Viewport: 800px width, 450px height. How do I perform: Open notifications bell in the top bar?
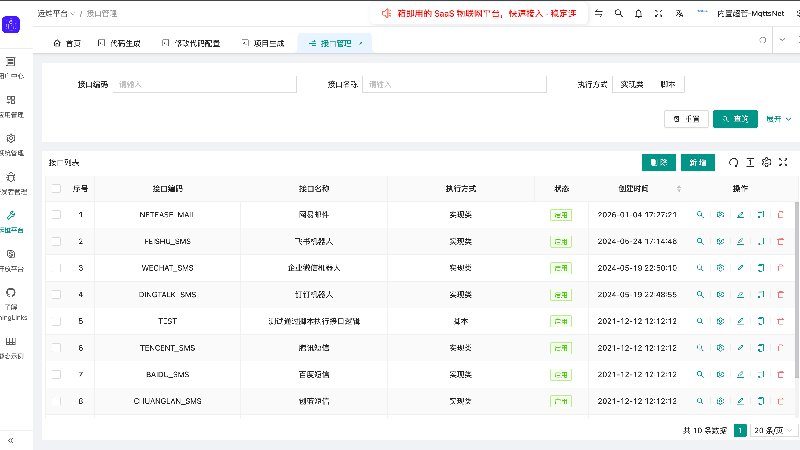click(x=638, y=13)
